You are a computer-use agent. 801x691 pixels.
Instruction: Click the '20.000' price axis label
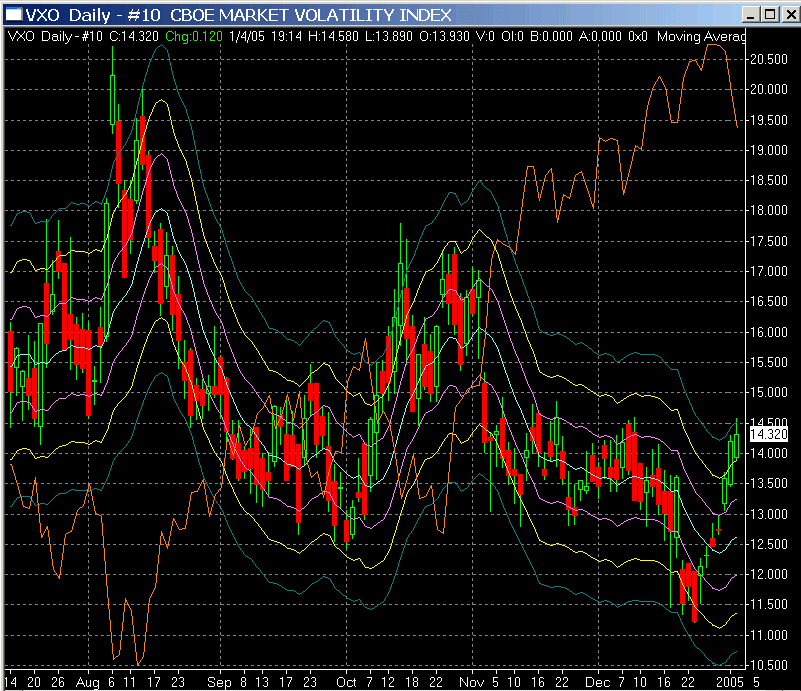point(768,89)
